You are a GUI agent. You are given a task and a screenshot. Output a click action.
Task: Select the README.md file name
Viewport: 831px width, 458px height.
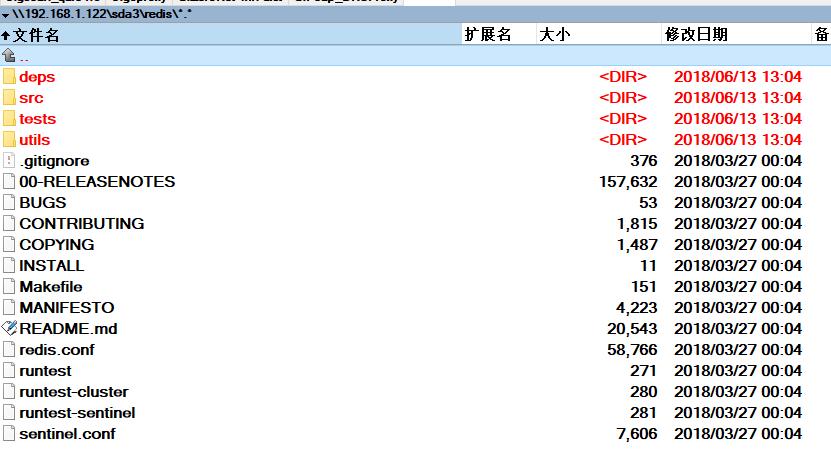[x=68, y=329]
